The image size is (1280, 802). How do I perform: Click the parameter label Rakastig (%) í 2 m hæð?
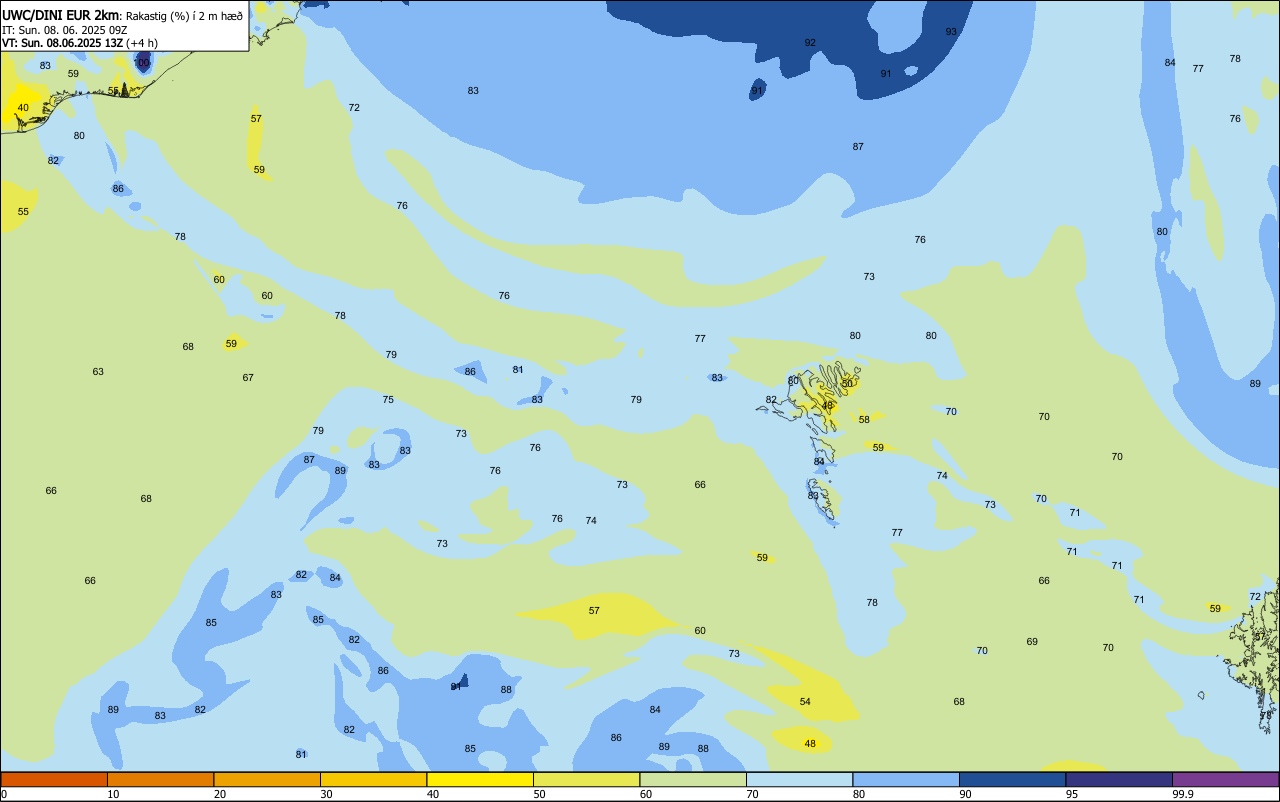[184, 16]
